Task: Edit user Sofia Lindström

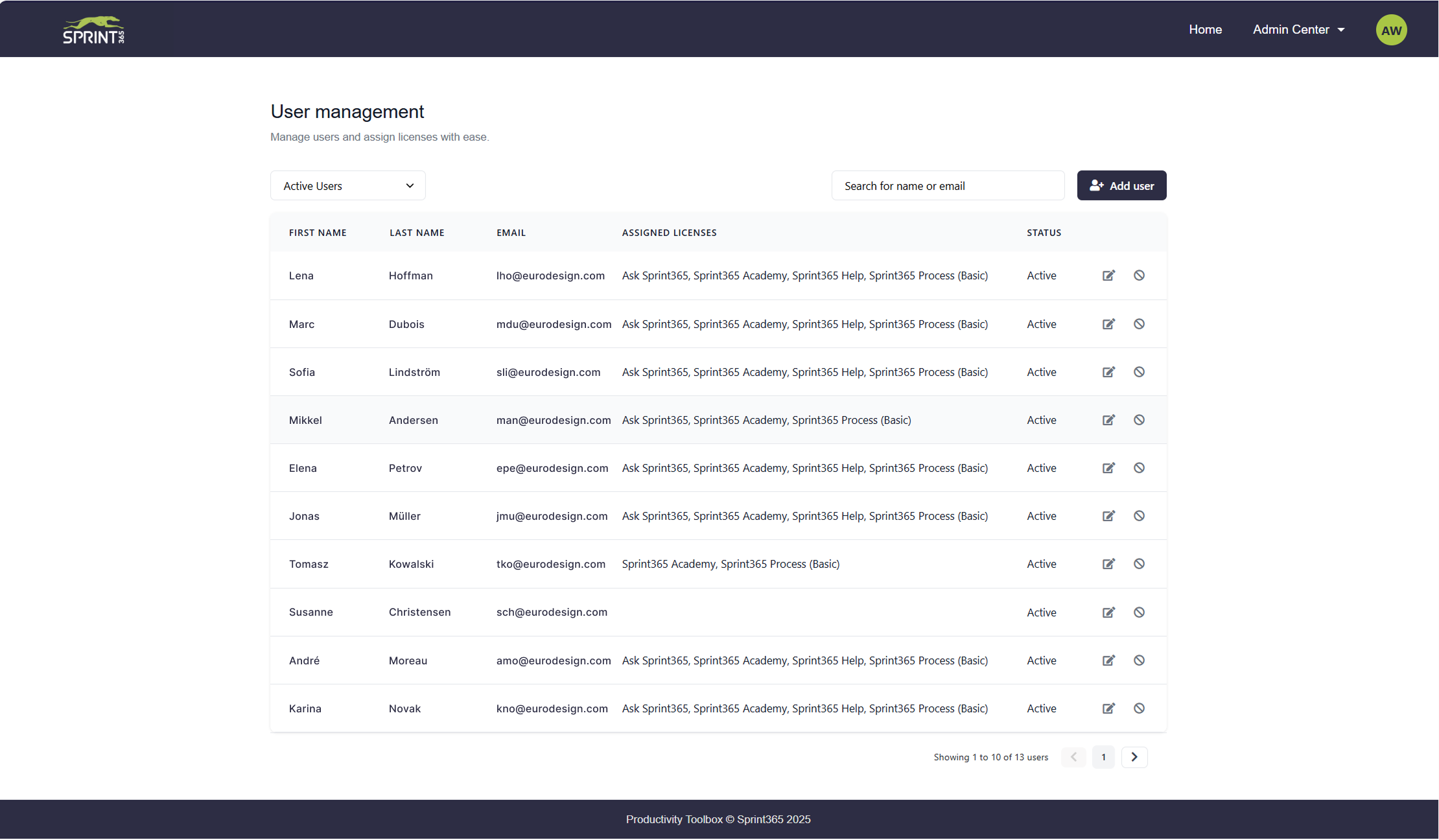Action: pyautogui.click(x=1108, y=372)
